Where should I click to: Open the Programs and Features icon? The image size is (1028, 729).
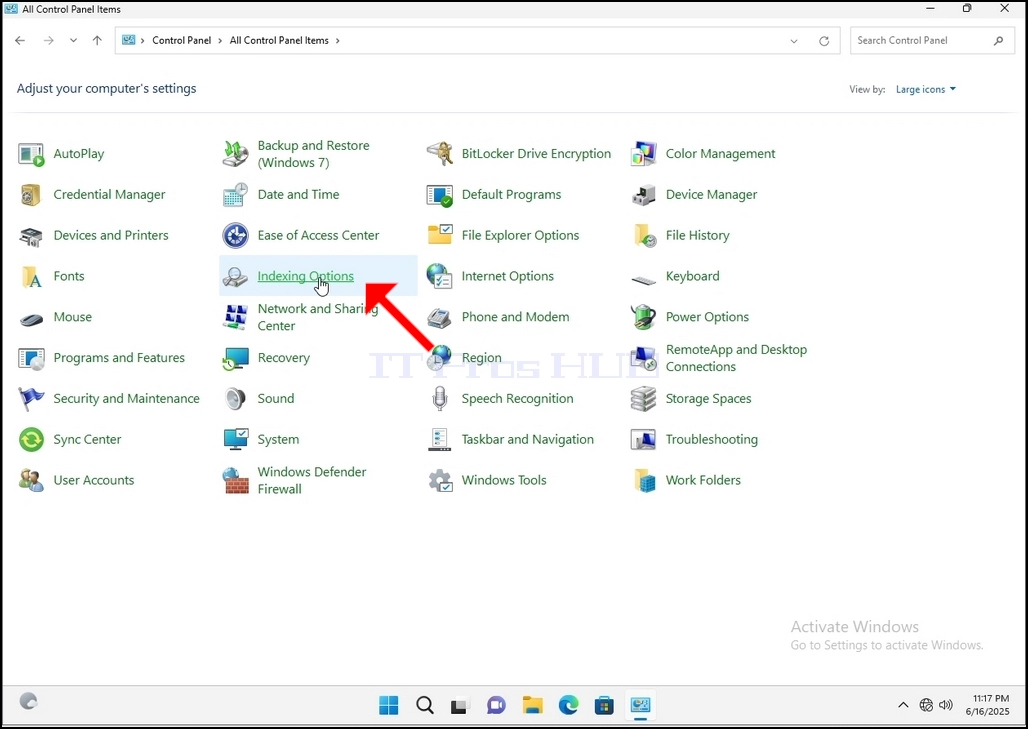coord(31,358)
